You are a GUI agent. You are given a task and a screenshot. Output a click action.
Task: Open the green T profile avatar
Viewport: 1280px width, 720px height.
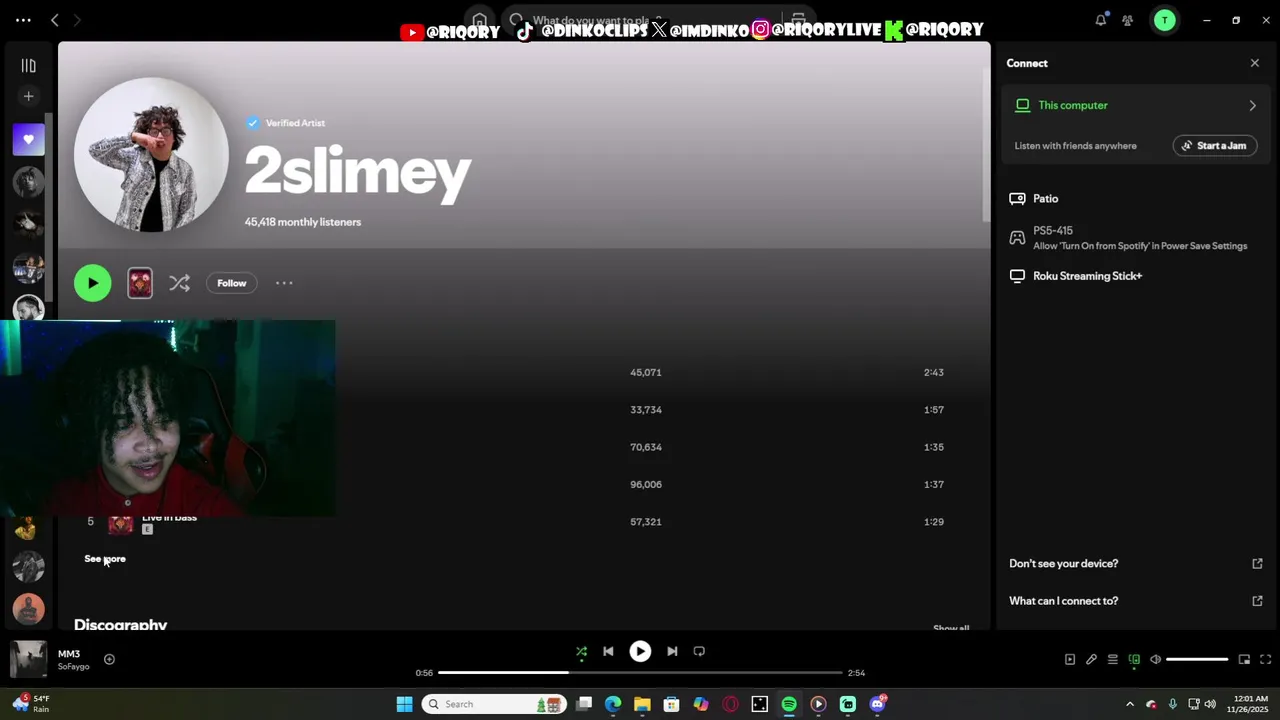coord(1164,20)
